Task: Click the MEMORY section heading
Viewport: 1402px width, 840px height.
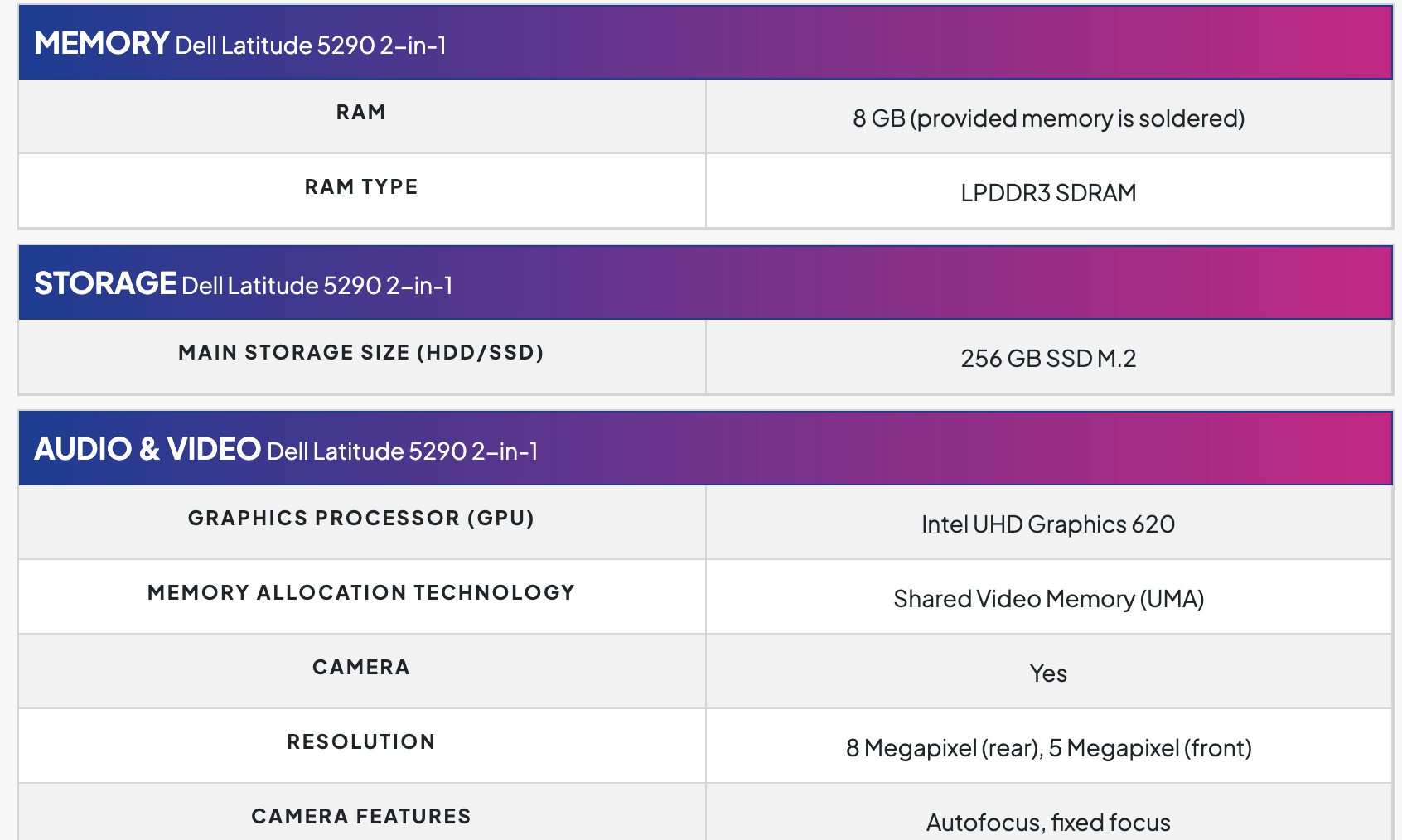Action: (102, 43)
